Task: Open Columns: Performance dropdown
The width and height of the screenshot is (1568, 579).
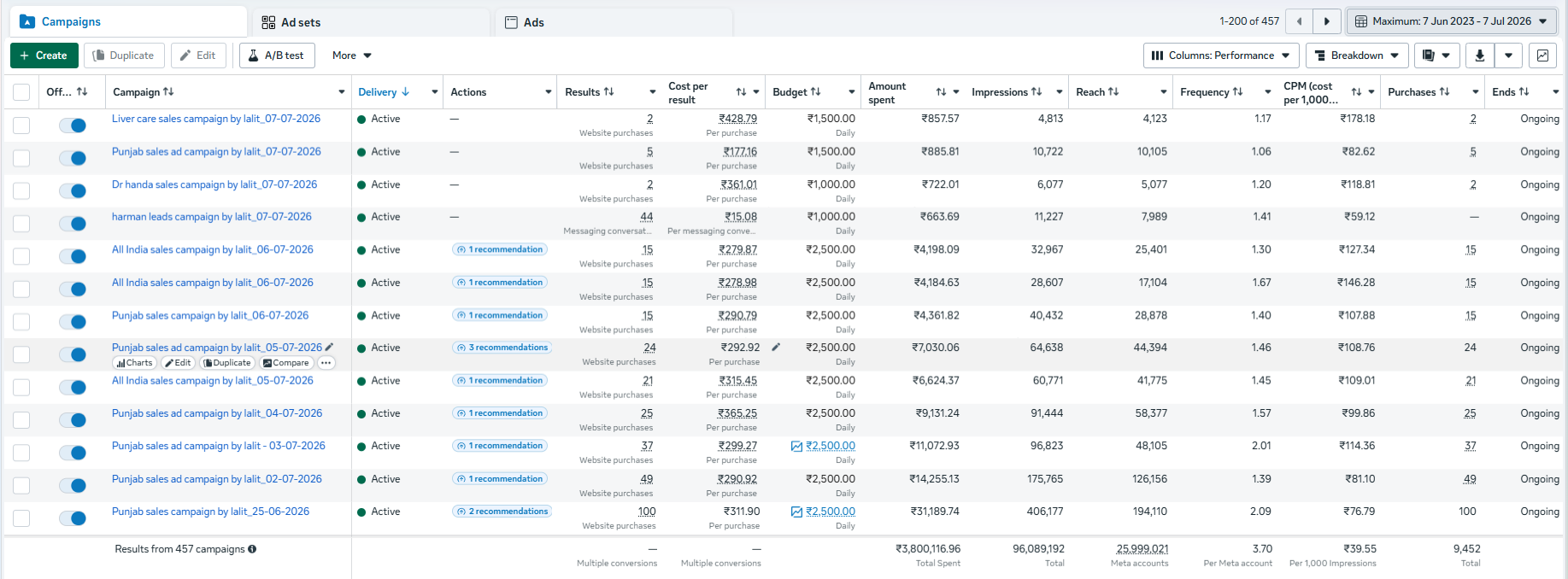Action: pyautogui.click(x=1221, y=56)
